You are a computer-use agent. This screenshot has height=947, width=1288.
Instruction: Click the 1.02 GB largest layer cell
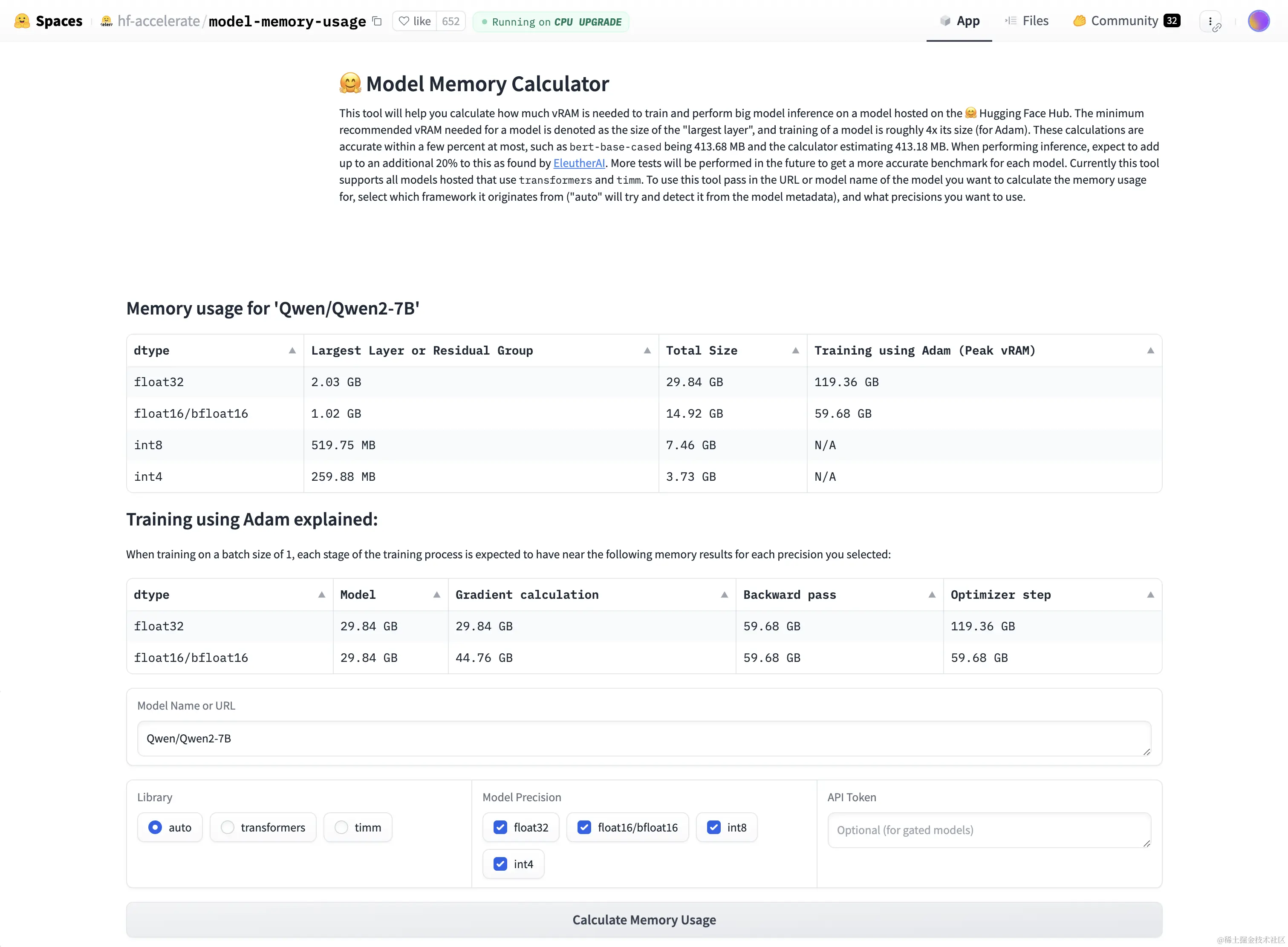tap(481, 414)
